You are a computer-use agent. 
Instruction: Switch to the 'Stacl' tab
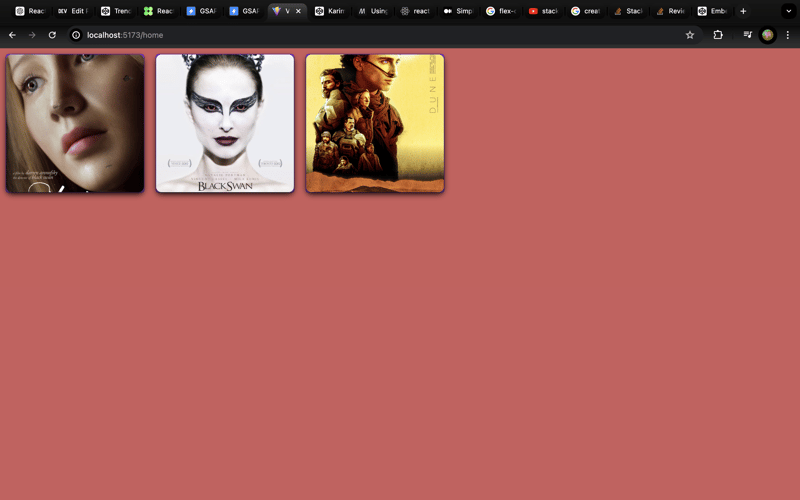(628, 11)
